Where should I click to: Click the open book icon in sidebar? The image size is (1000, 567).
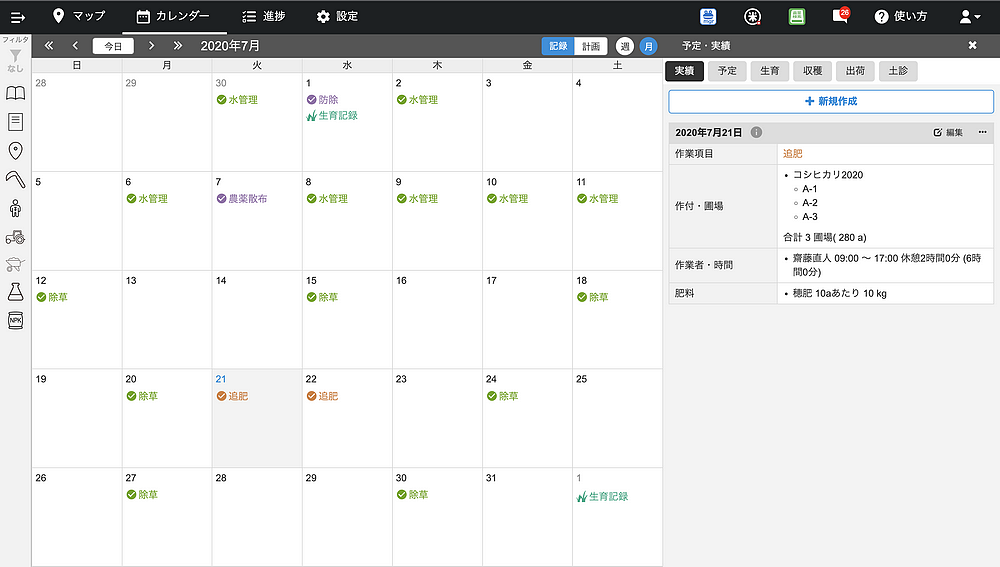click(15, 94)
